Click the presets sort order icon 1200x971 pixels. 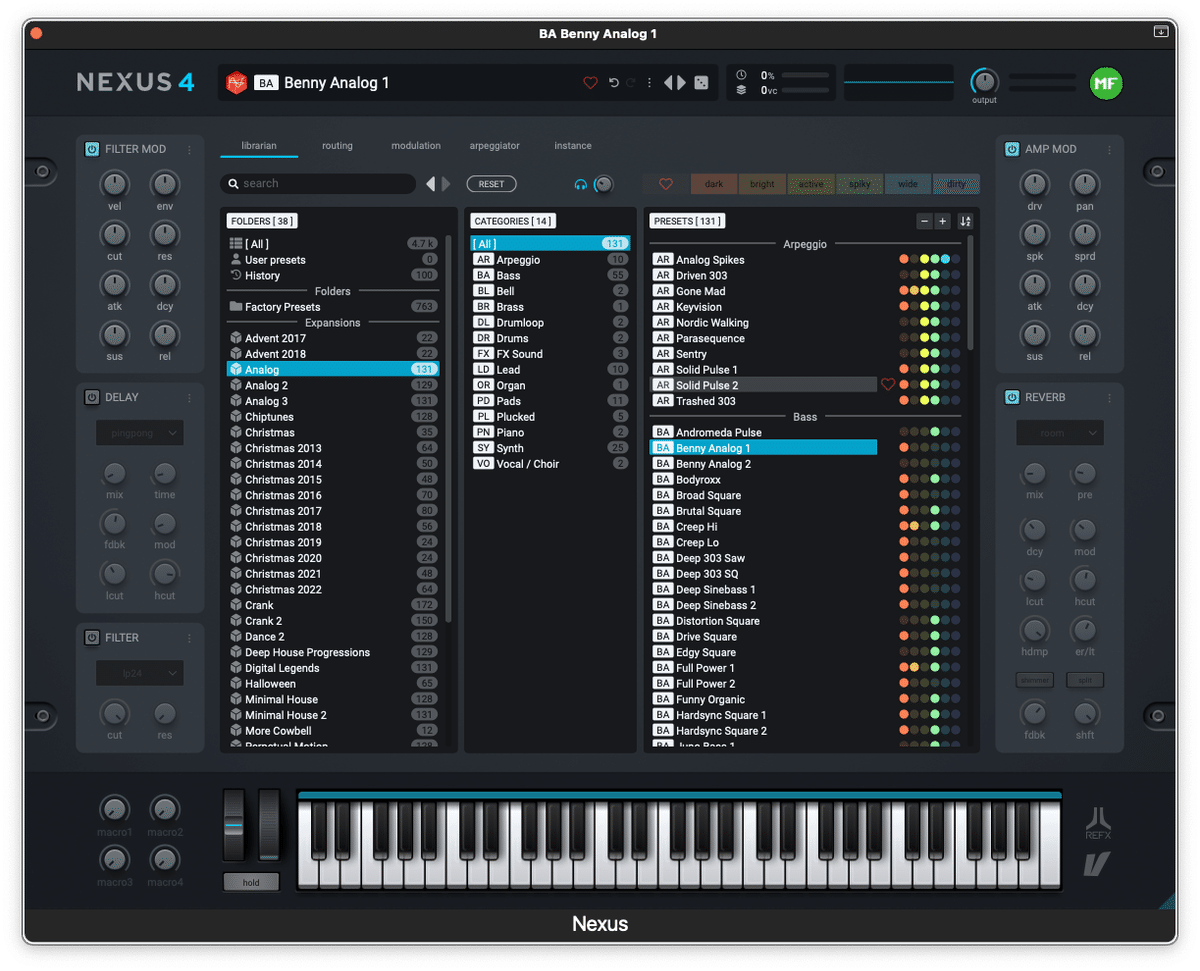point(965,221)
